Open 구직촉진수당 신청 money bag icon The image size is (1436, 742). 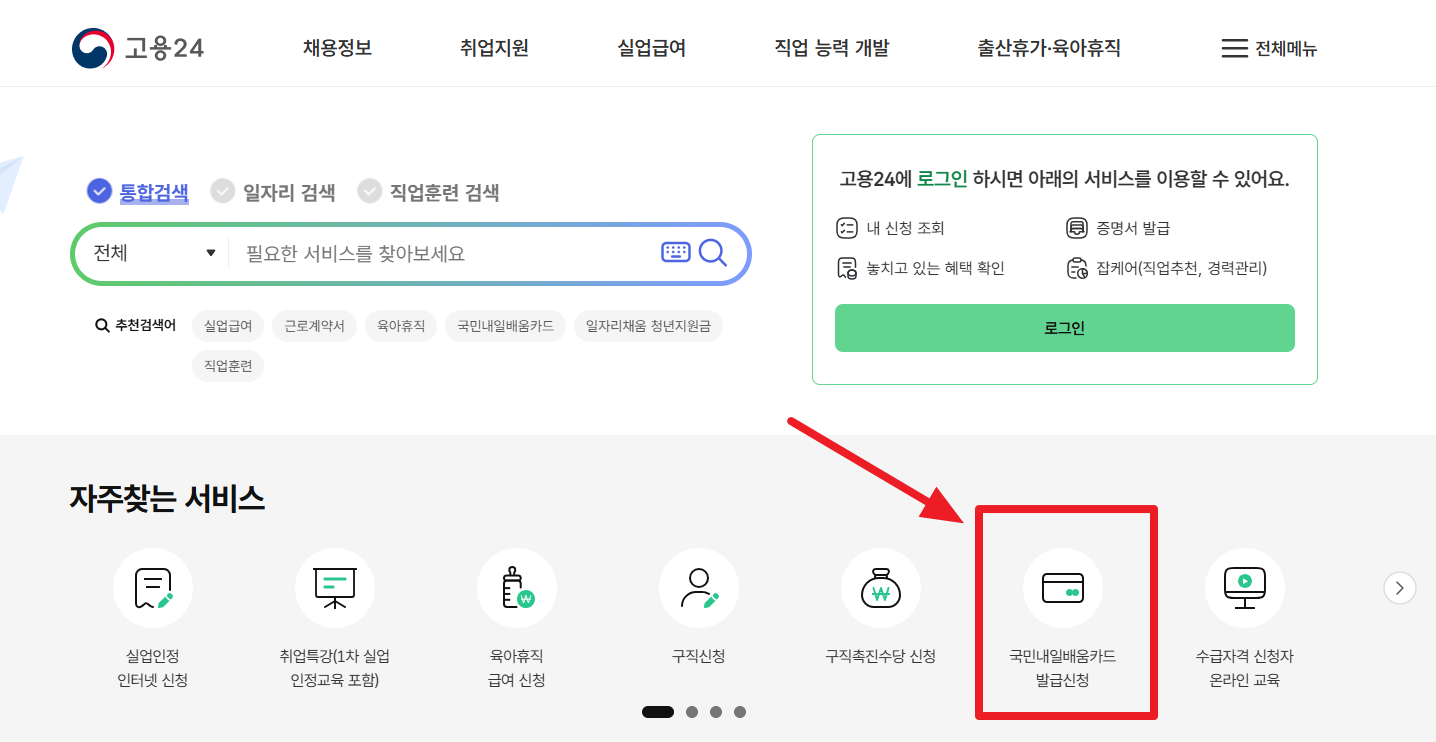881,588
